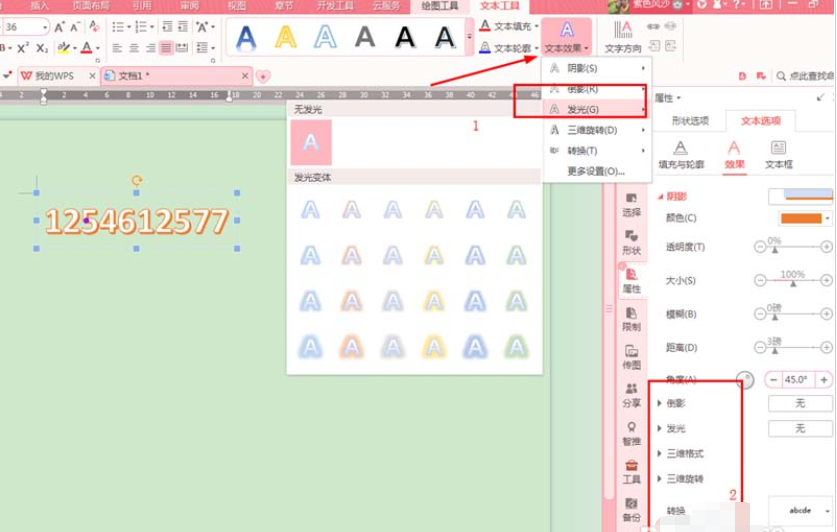Decrease paragraph indent
The width and height of the screenshot is (837, 532).
pos(167,27)
